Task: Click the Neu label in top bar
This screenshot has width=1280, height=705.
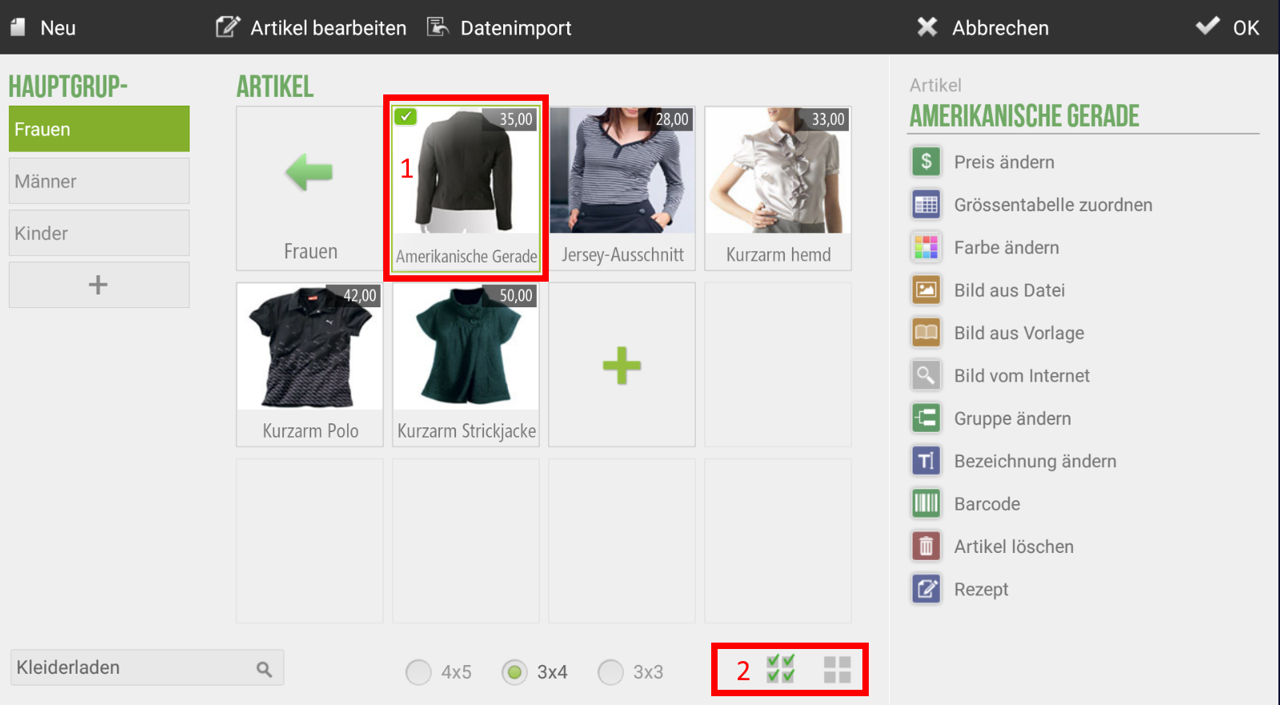Action: 58,28
